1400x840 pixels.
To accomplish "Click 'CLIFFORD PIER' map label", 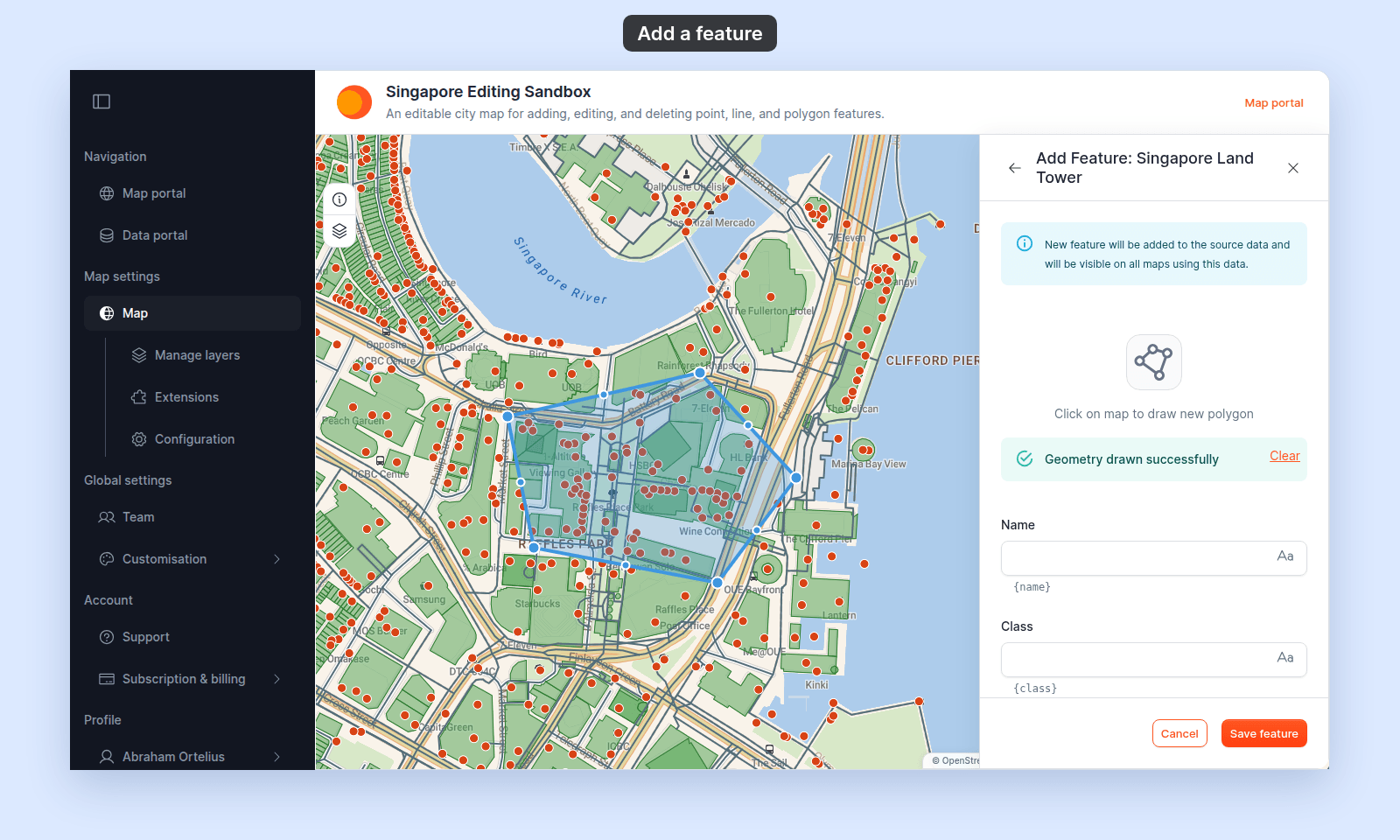I will click(932, 360).
